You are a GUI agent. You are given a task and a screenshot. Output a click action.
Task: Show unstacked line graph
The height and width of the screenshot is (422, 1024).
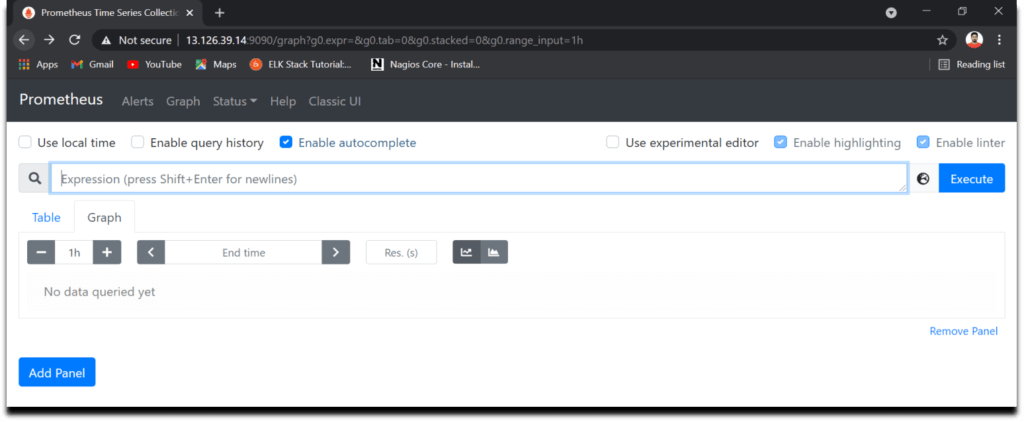coord(466,252)
